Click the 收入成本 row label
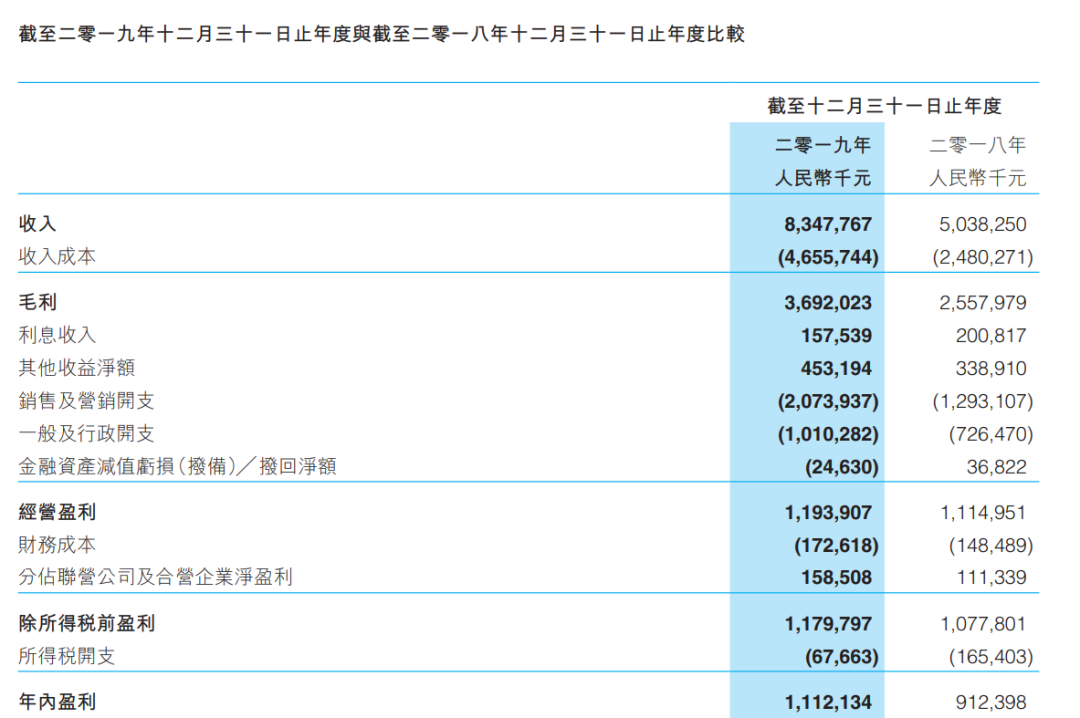The height and width of the screenshot is (718, 1080). point(57,256)
